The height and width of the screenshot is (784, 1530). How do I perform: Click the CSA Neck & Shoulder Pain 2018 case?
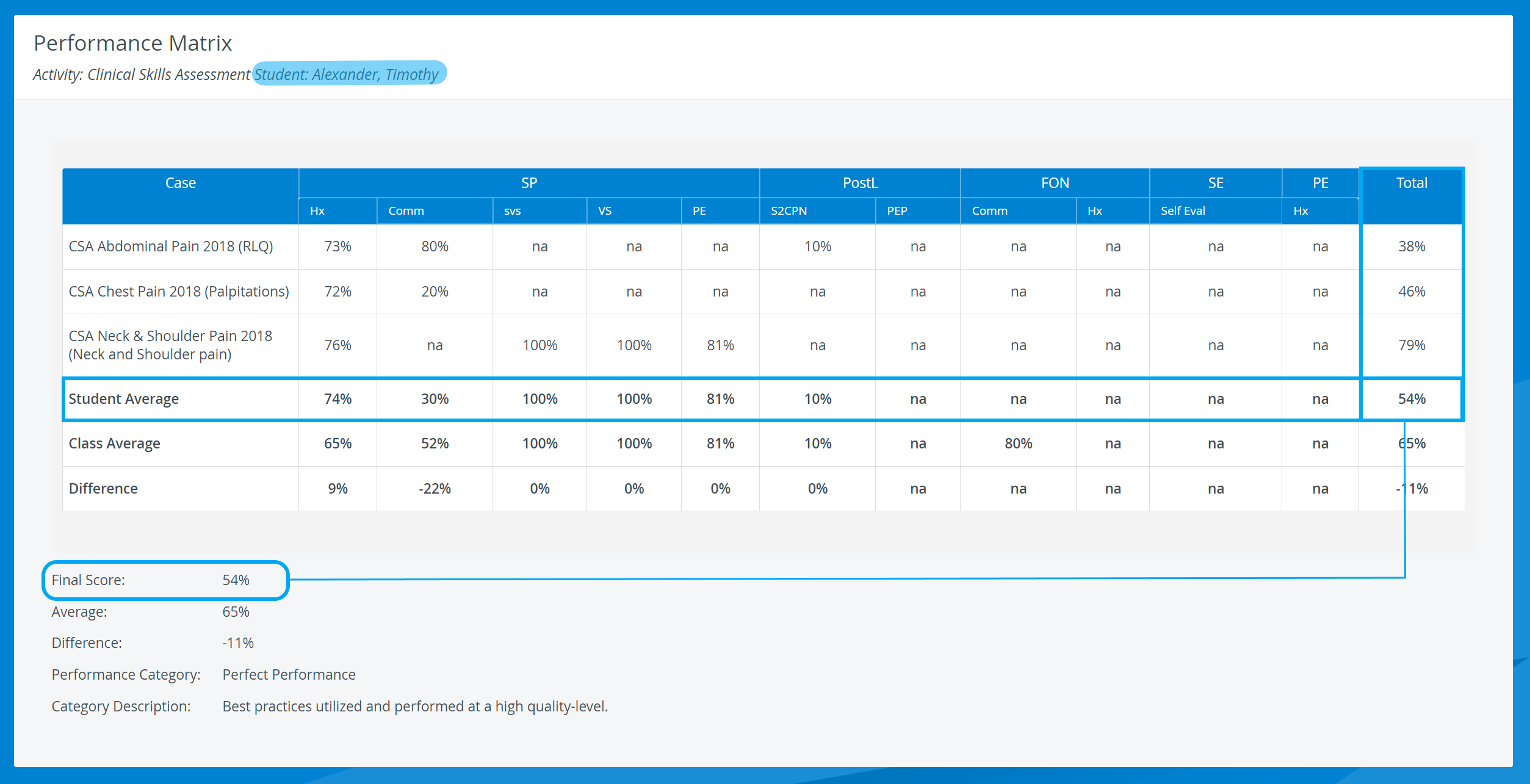pos(170,345)
